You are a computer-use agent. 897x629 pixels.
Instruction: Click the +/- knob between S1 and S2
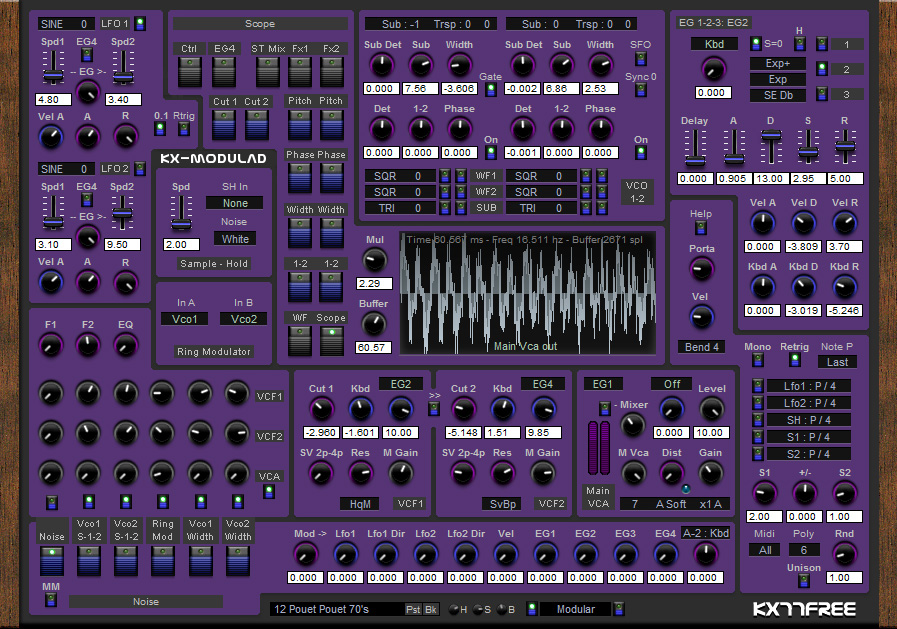coord(804,493)
